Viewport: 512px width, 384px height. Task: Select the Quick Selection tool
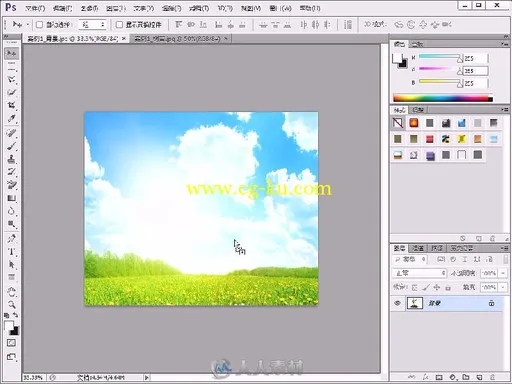(x=12, y=92)
